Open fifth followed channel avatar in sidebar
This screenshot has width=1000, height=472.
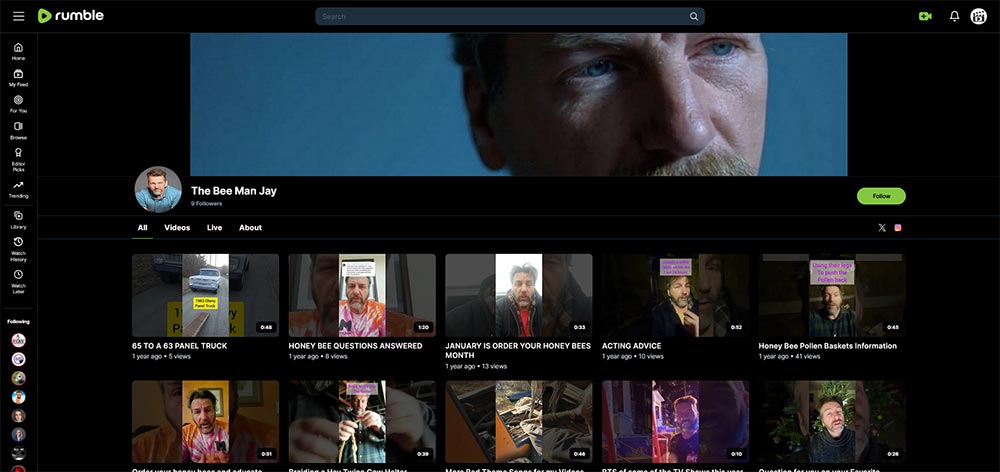[18, 416]
